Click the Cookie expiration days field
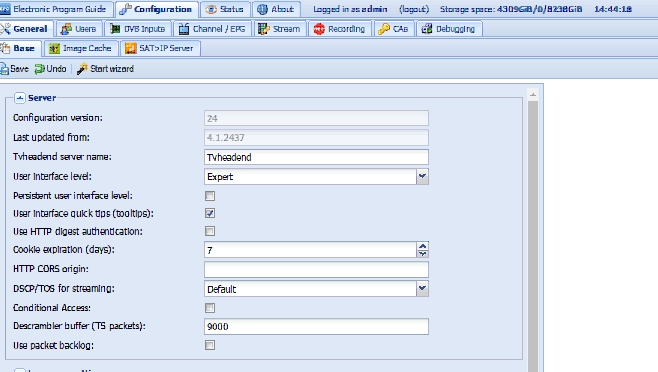 pos(310,250)
